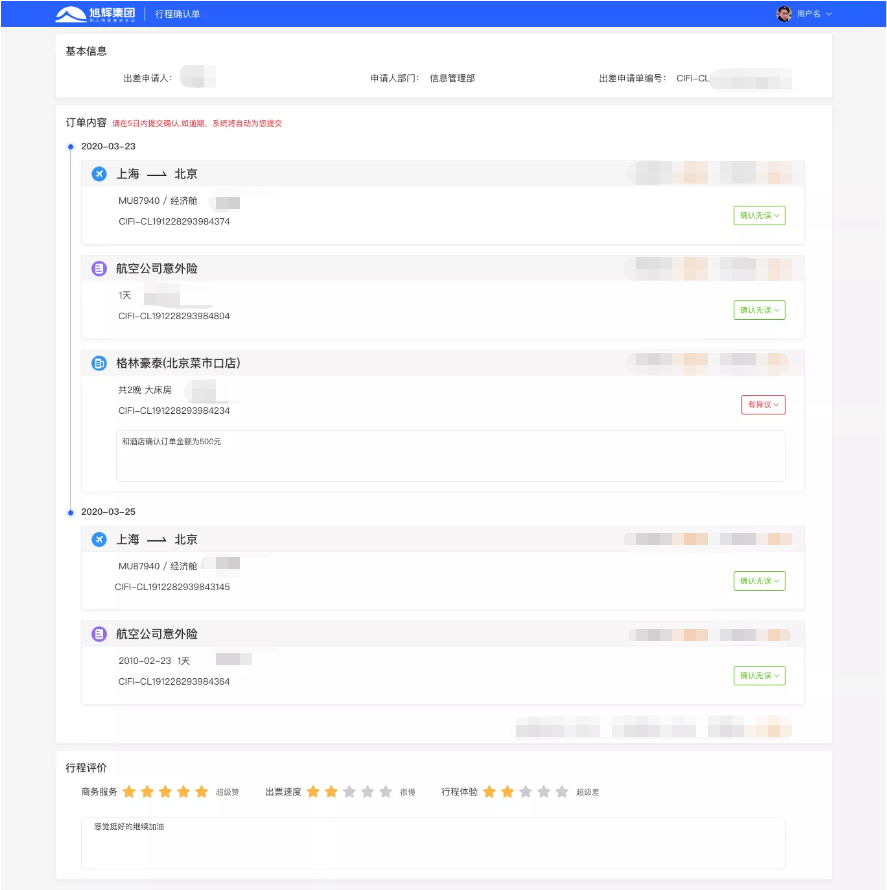Click insurance icon under 2020-03-23 section

click(x=99, y=269)
